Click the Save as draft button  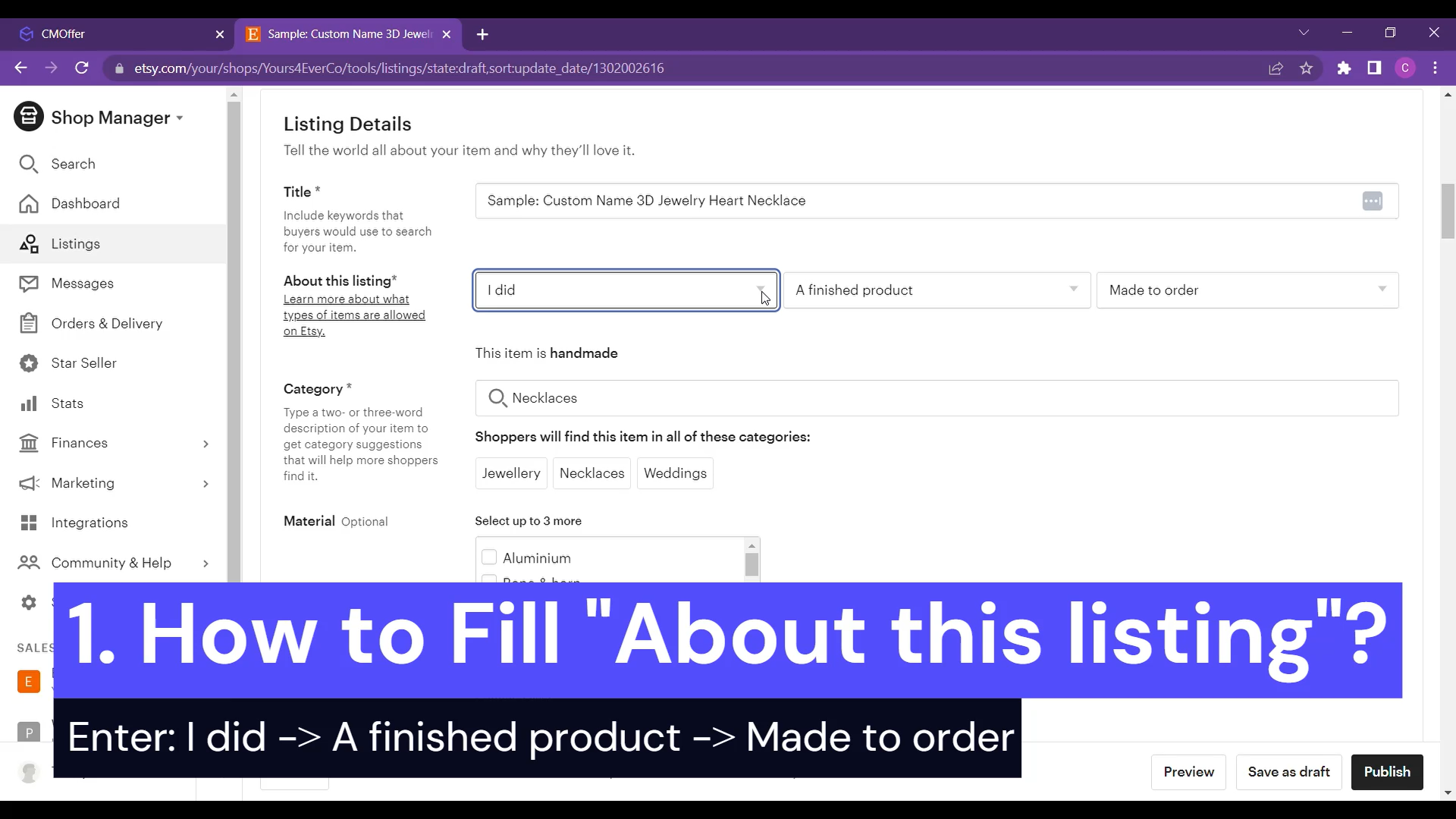[1289, 771]
